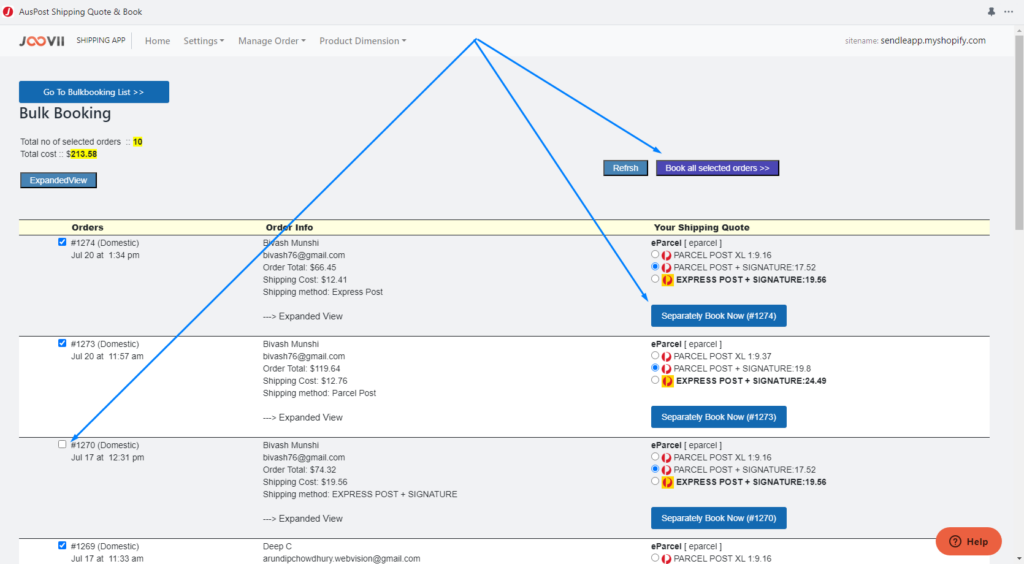
Task: Select PARCEL POST XL radio for order #1270
Action: click(655, 457)
